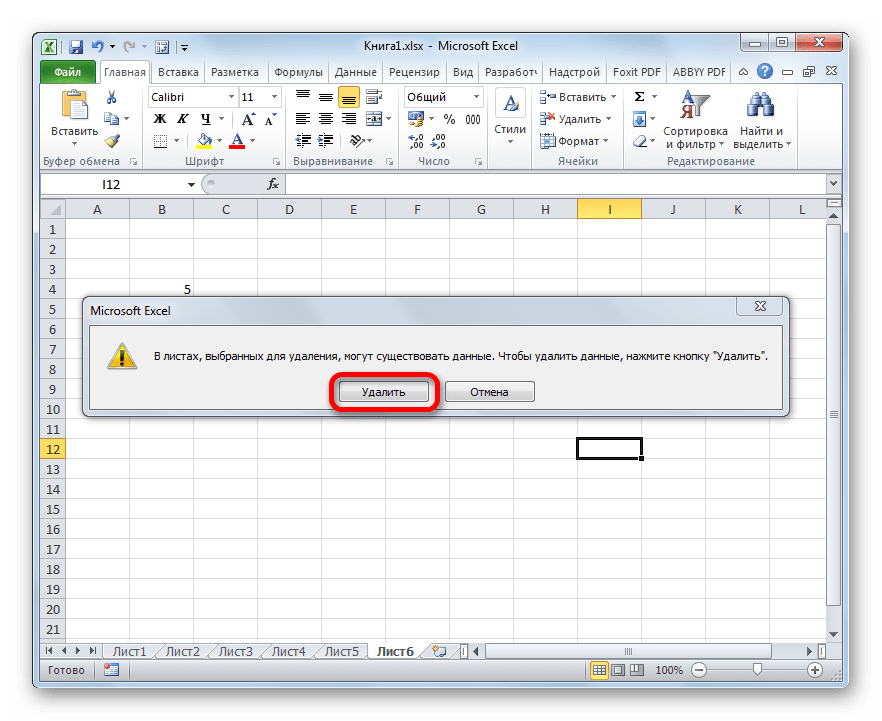The width and height of the screenshot is (882, 721).
Task: Click the large Paste (Вставить) clipboard icon
Action: (74, 105)
